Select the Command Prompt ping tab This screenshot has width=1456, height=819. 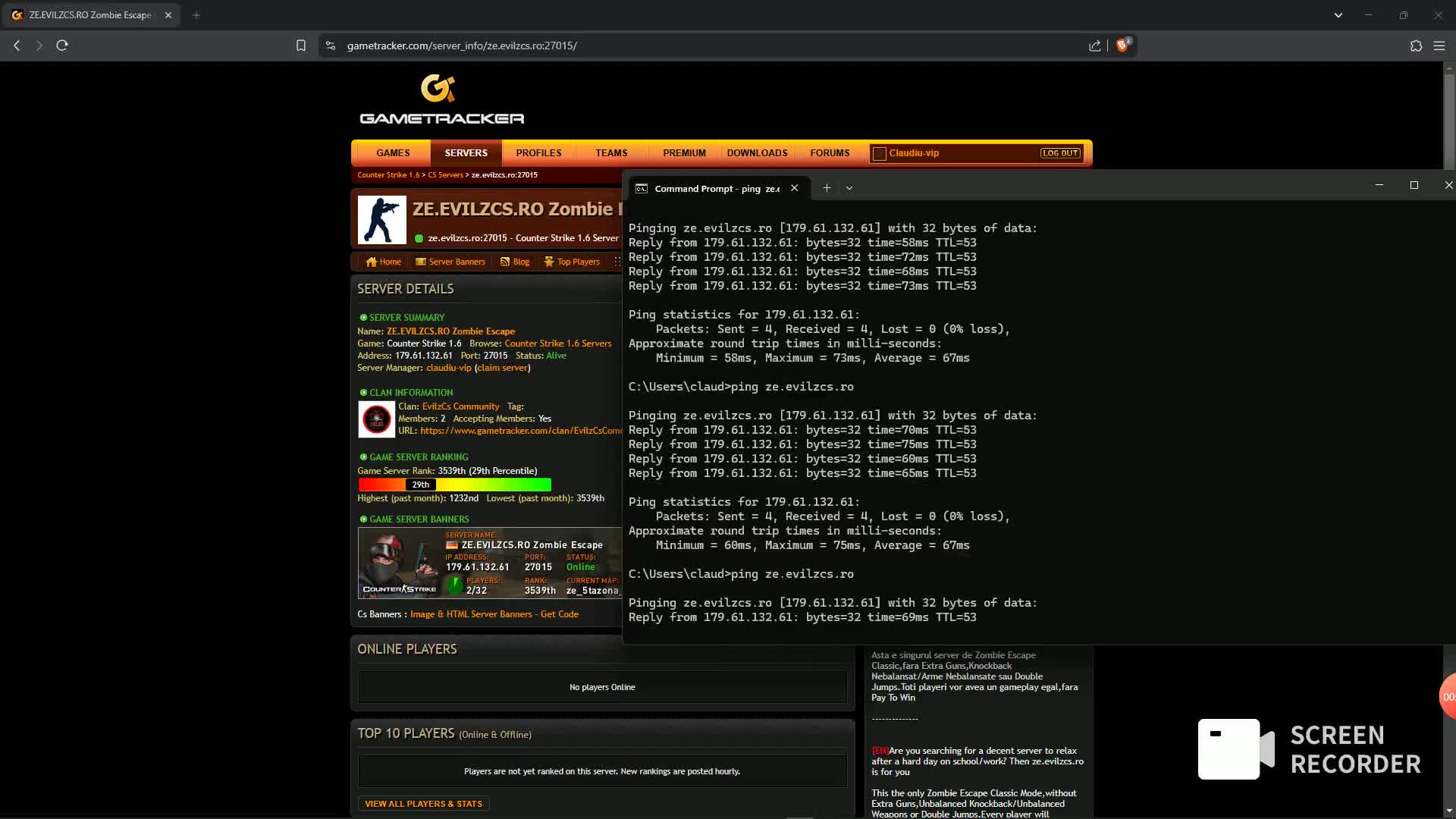point(717,188)
